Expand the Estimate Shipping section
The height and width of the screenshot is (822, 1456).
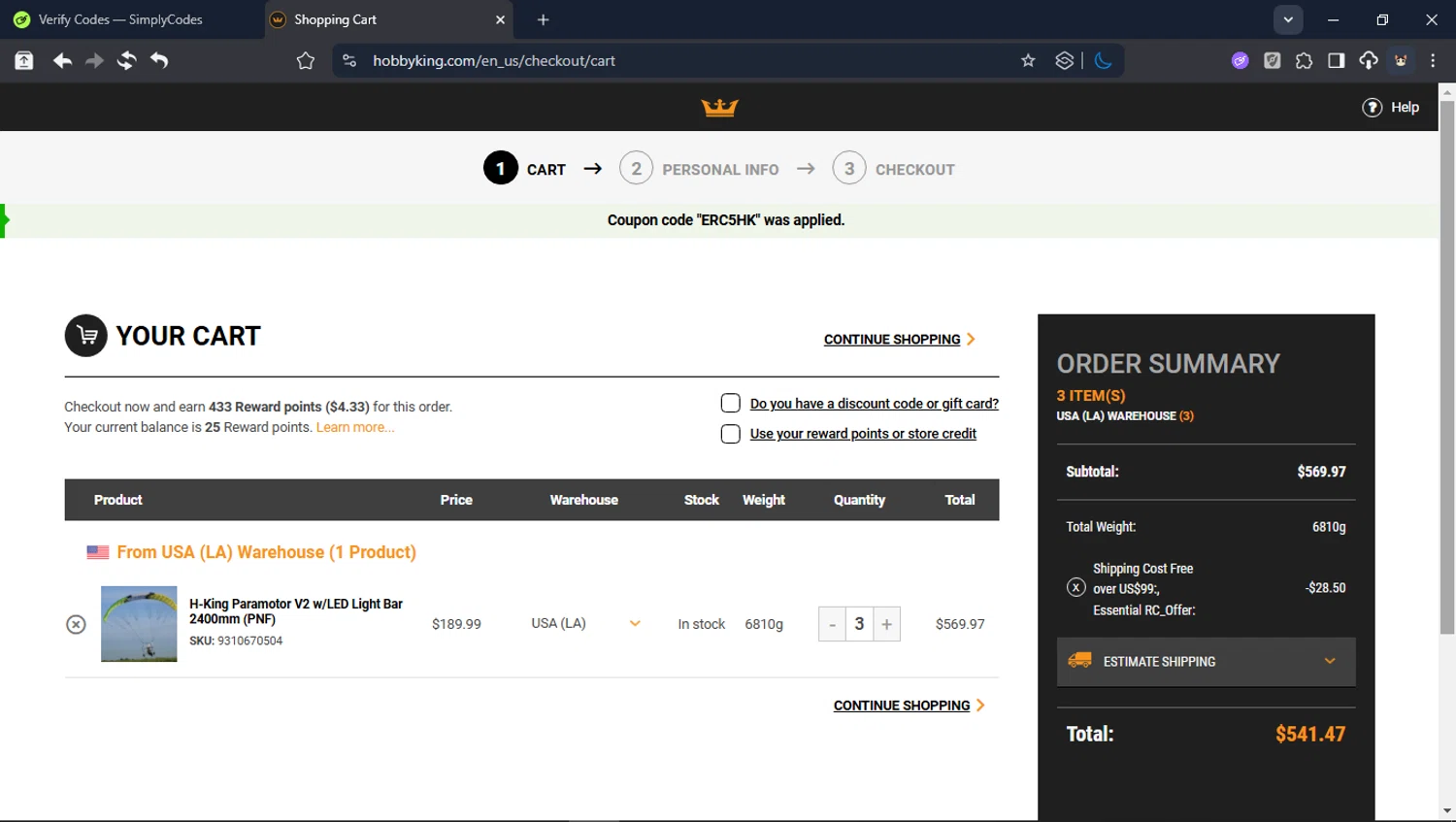point(1206,661)
